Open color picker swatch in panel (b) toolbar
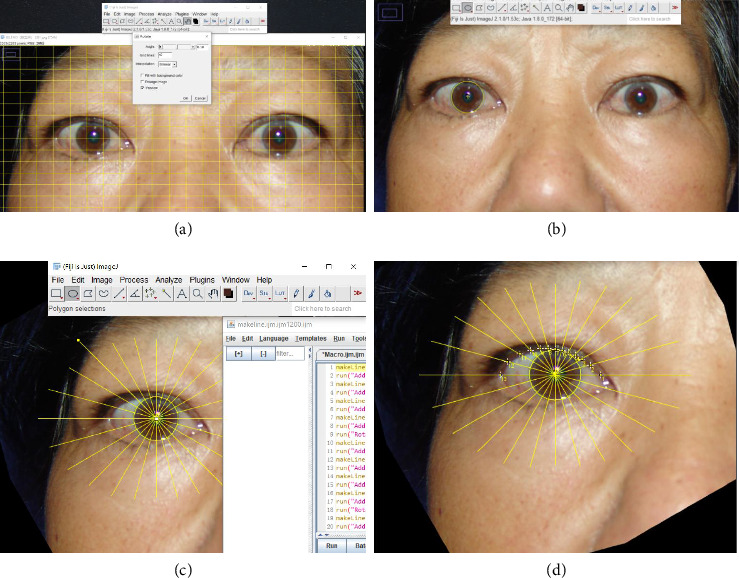 tap(581, 8)
